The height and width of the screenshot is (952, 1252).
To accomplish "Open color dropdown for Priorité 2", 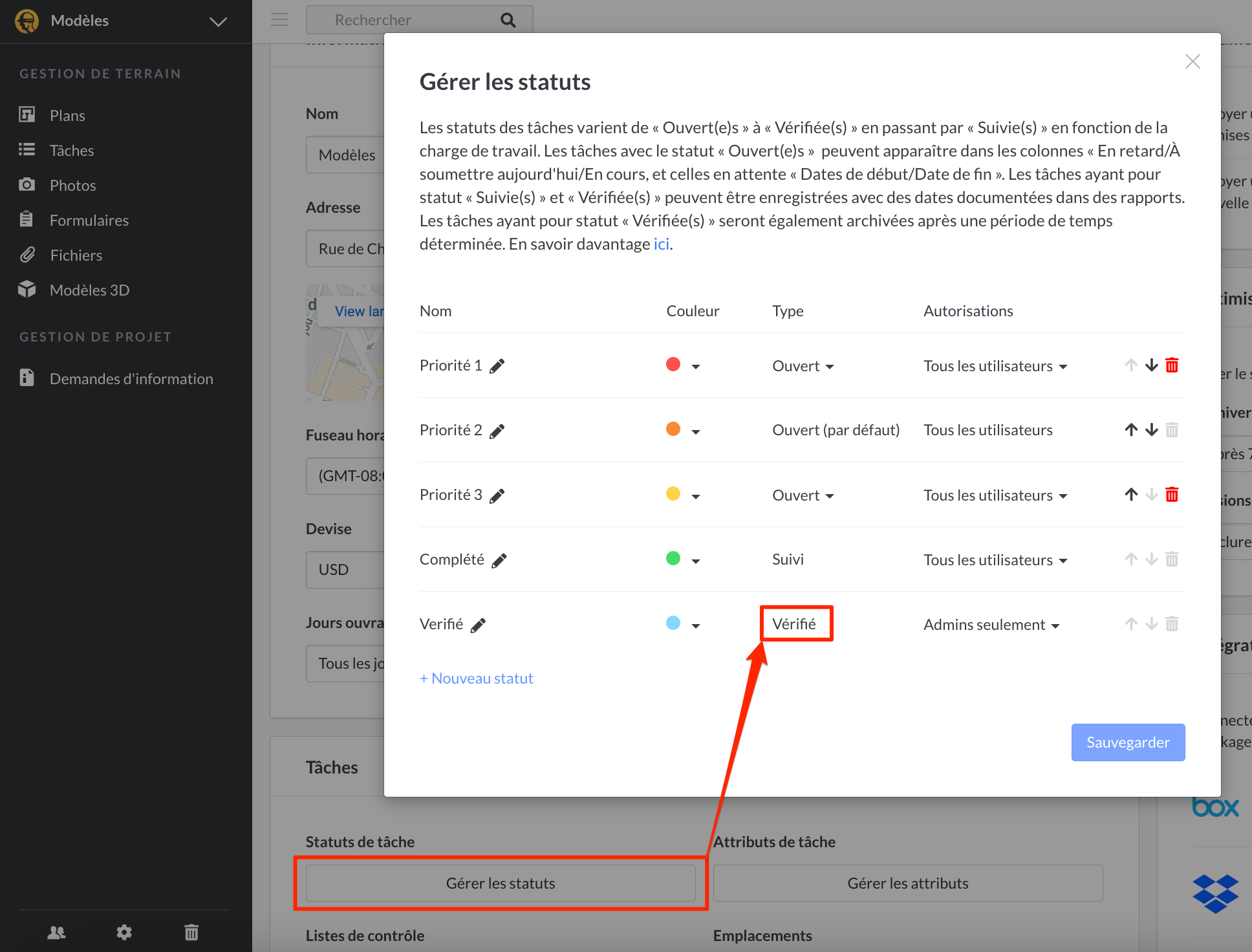I will (x=696, y=431).
